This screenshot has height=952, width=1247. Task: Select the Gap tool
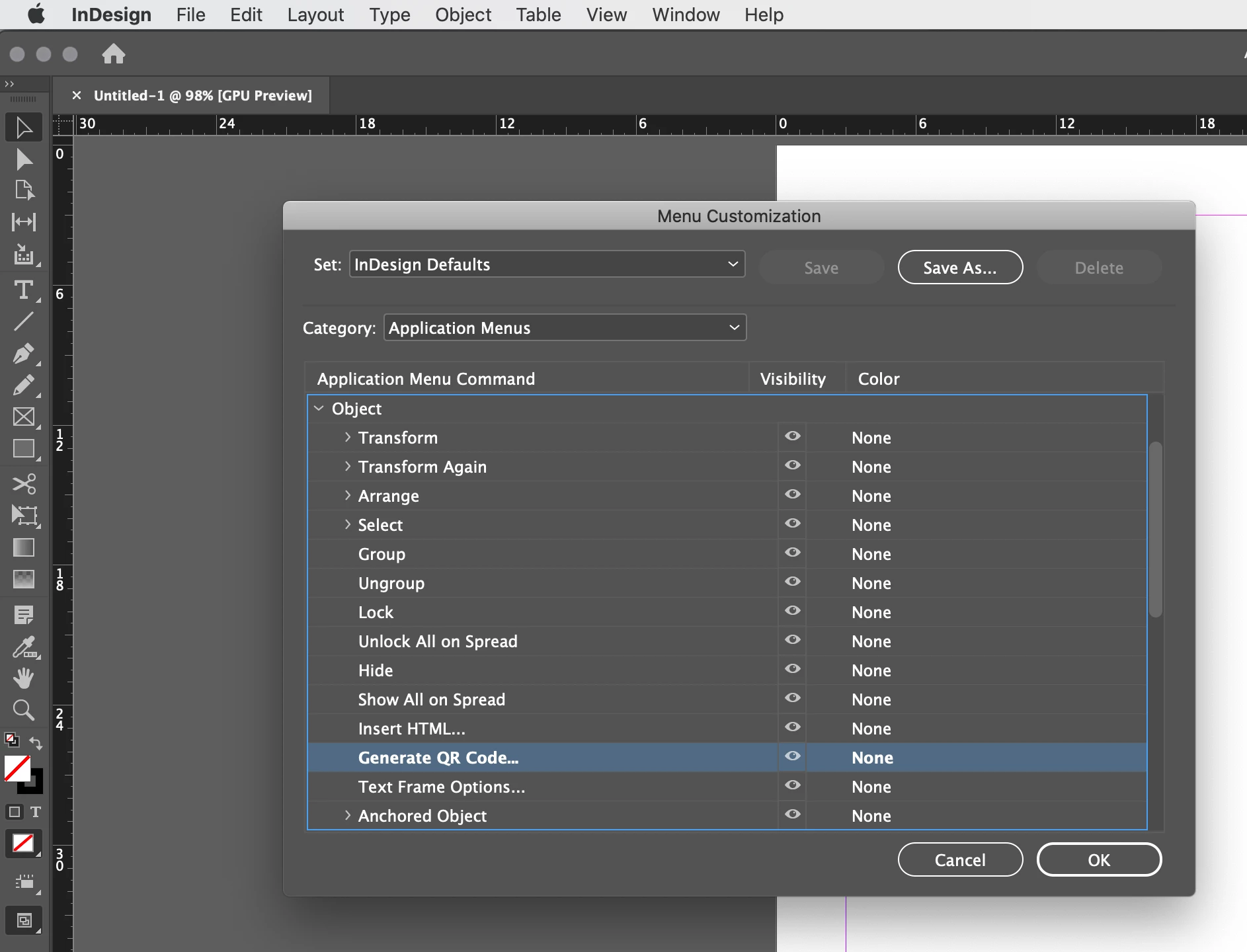click(24, 221)
